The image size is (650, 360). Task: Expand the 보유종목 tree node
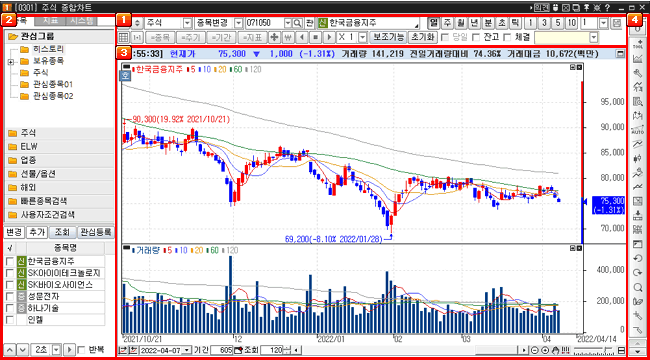[x=10, y=62]
